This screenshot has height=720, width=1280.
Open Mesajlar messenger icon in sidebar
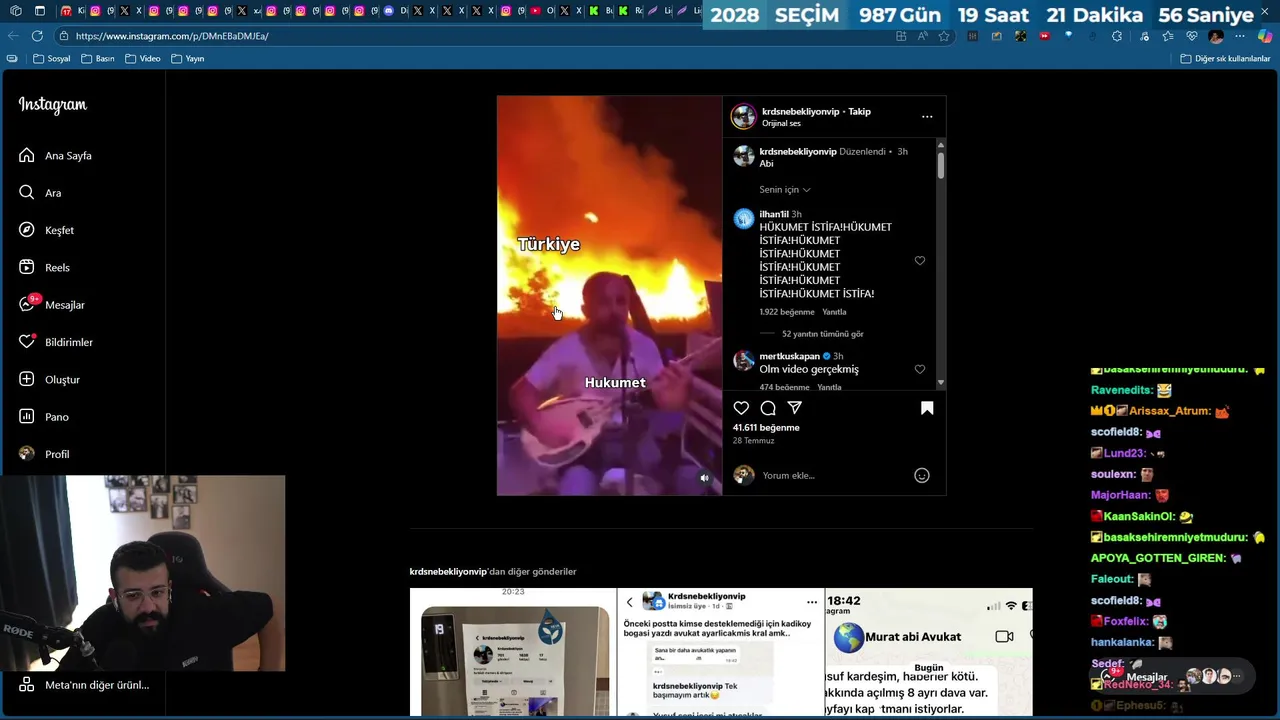27,304
